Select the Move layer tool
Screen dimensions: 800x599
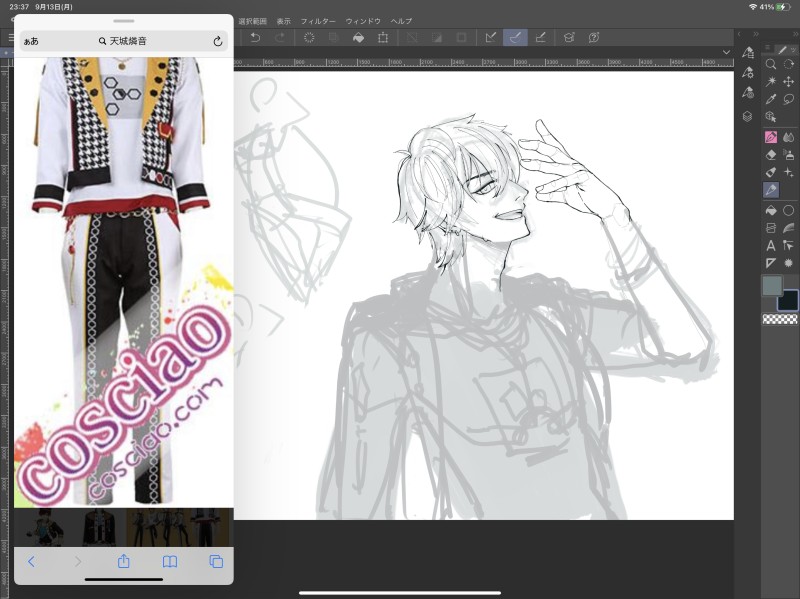(788, 82)
